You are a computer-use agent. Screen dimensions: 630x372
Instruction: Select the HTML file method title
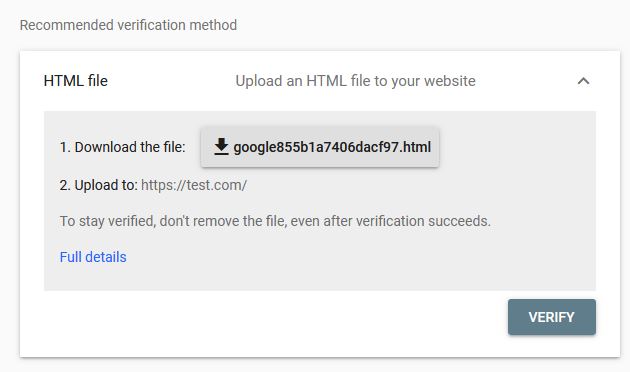pyautogui.click(x=76, y=81)
